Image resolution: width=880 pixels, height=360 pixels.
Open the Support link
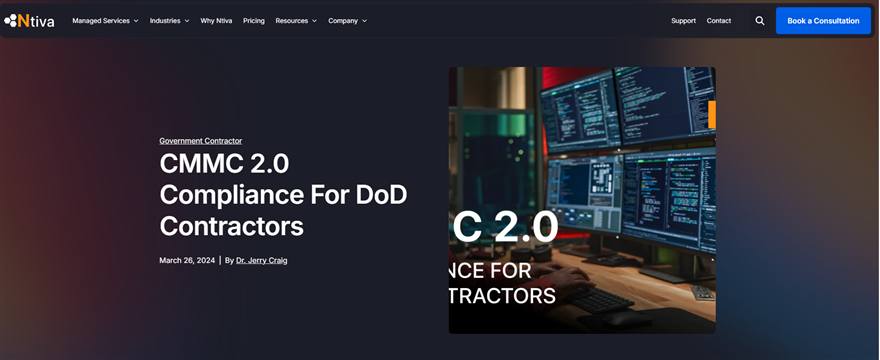pos(683,21)
